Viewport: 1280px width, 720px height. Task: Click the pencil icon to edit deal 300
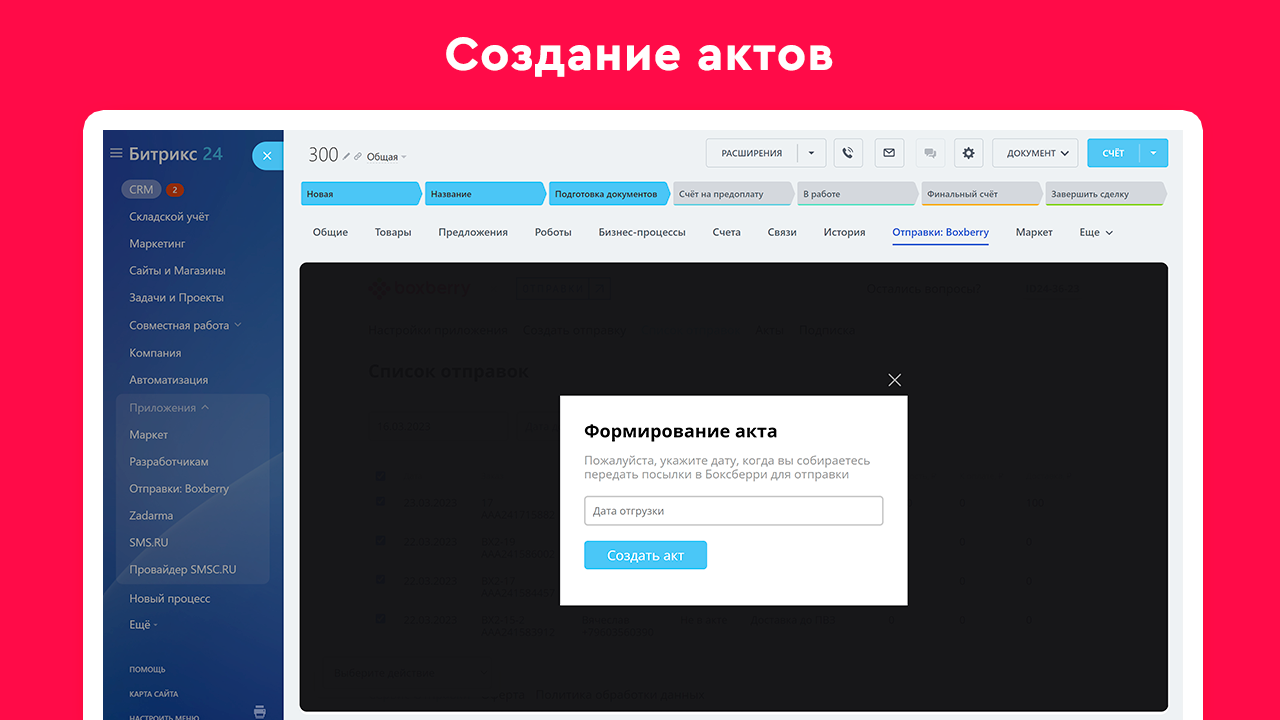[x=347, y=156]
